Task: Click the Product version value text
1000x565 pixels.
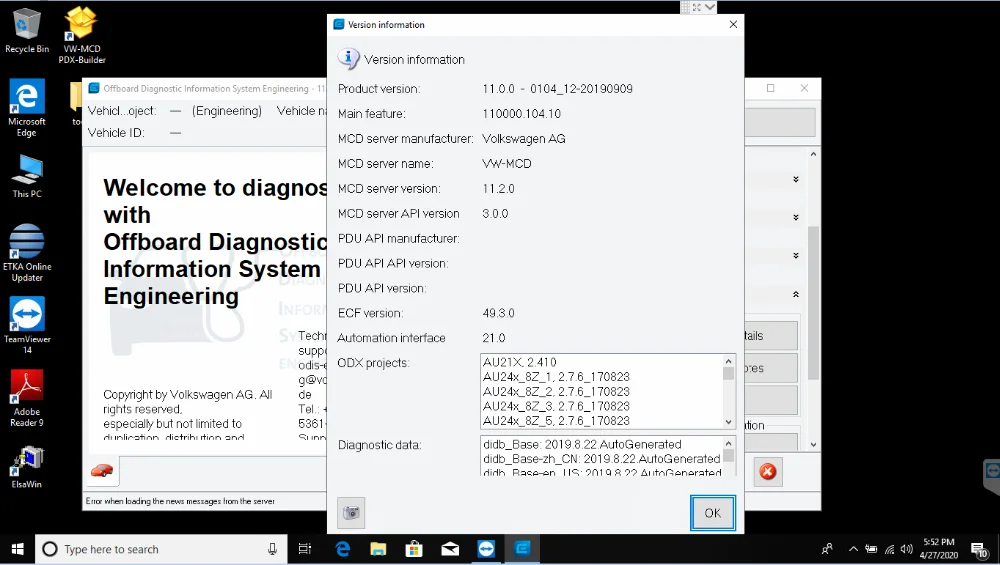Action: [557, 89]
